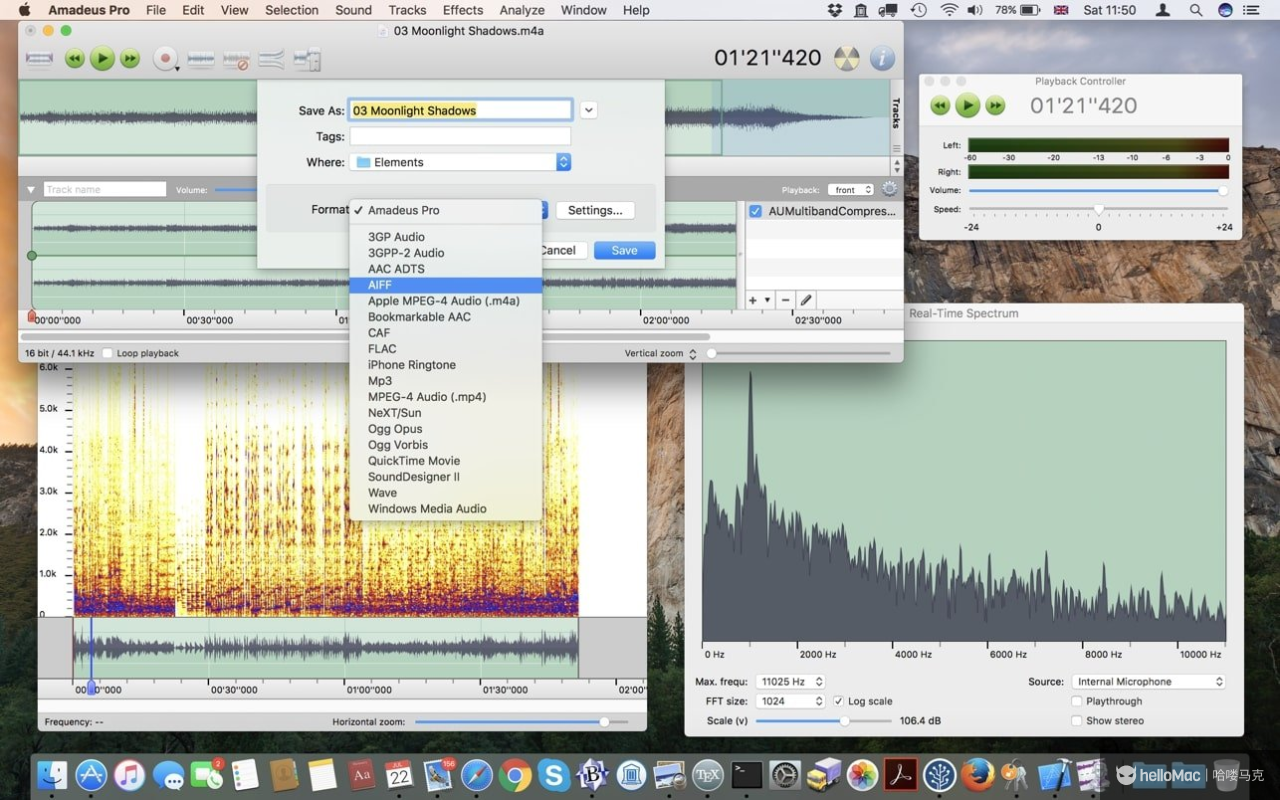Uncheck the AUMultibandCompressor effect checkbox
The height and width of the screenshot is (800, 1280).
tap(755, 211)
